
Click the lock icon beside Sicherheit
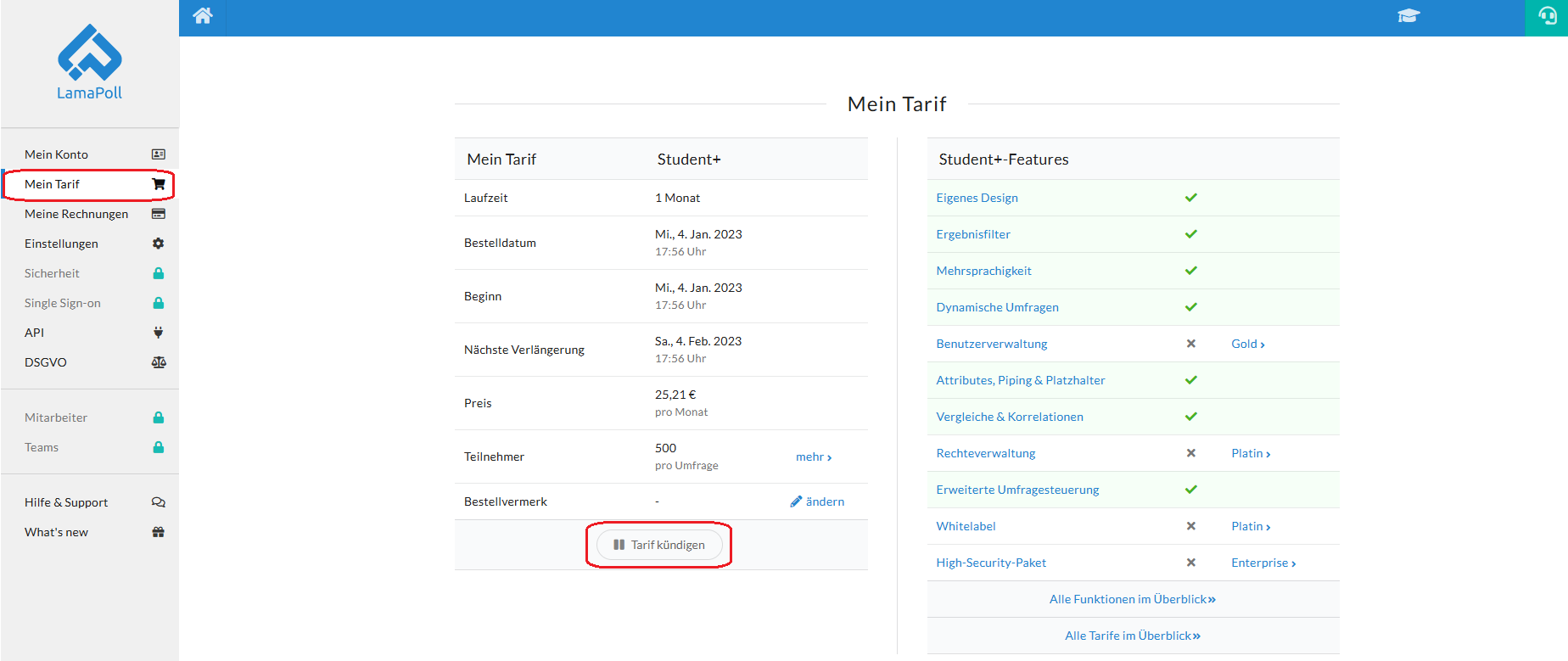click(x=159, y=273)
